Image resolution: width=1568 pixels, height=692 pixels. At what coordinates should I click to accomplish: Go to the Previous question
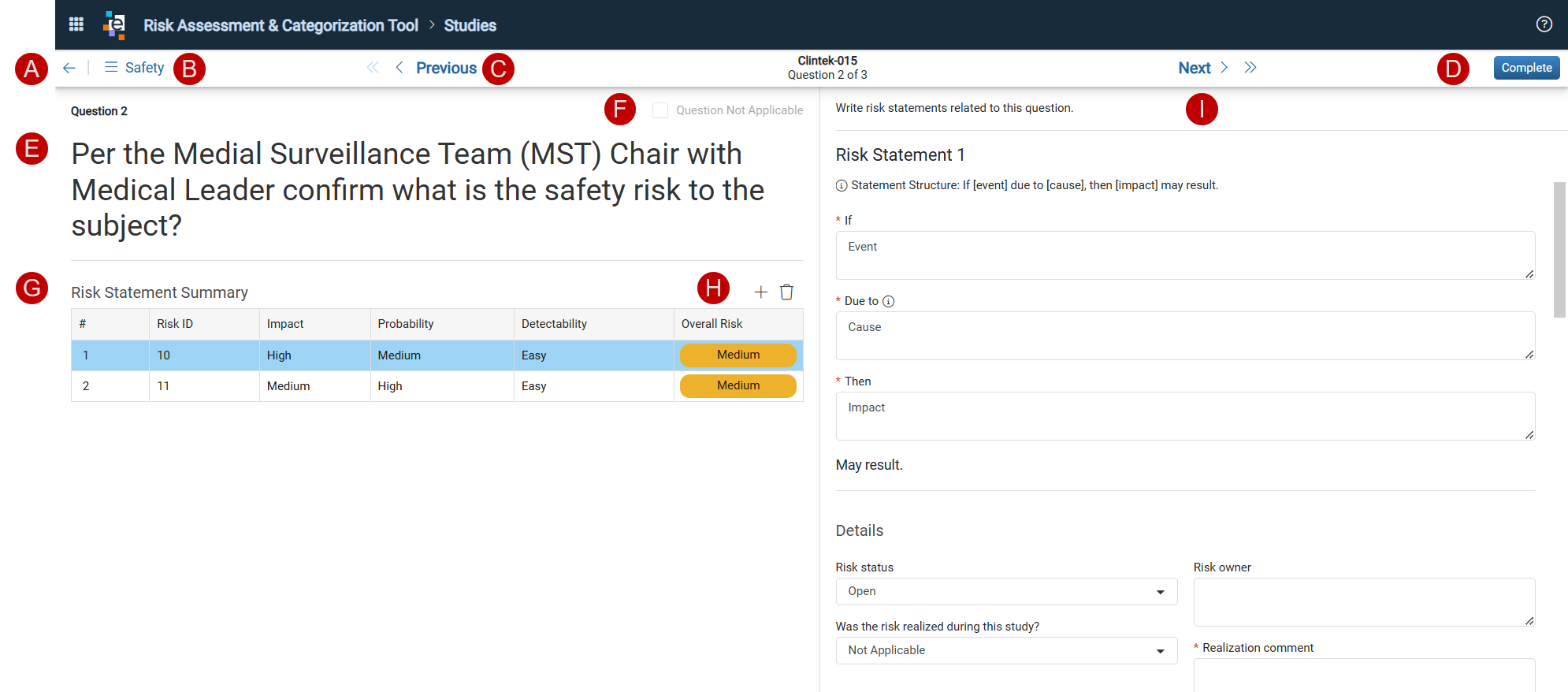tap(437, 68)
